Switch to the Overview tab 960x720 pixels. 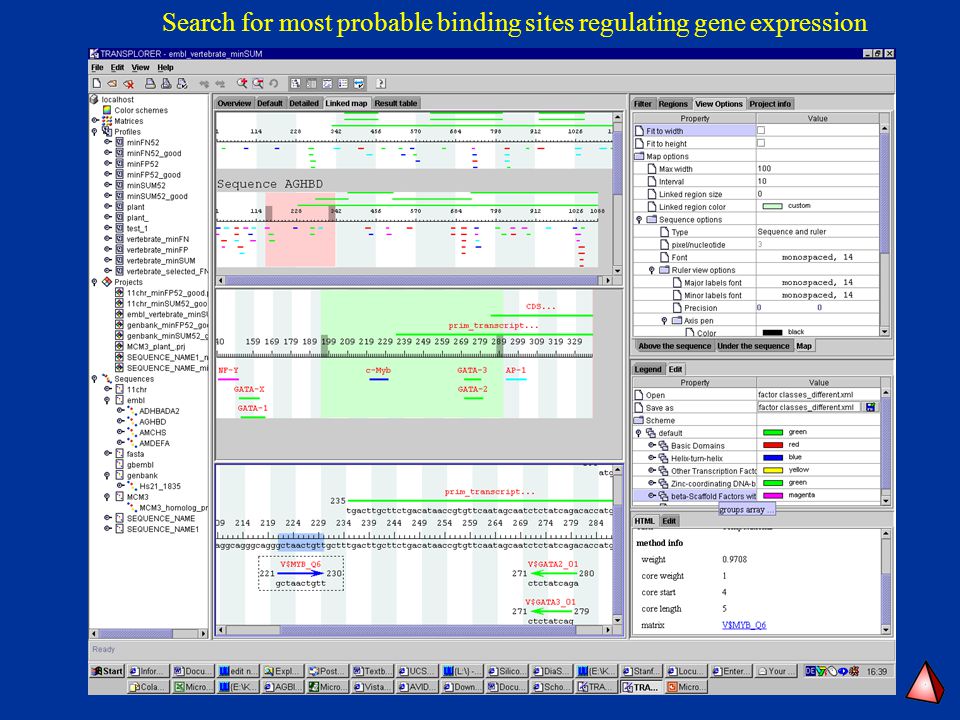[x=234, y=103]
